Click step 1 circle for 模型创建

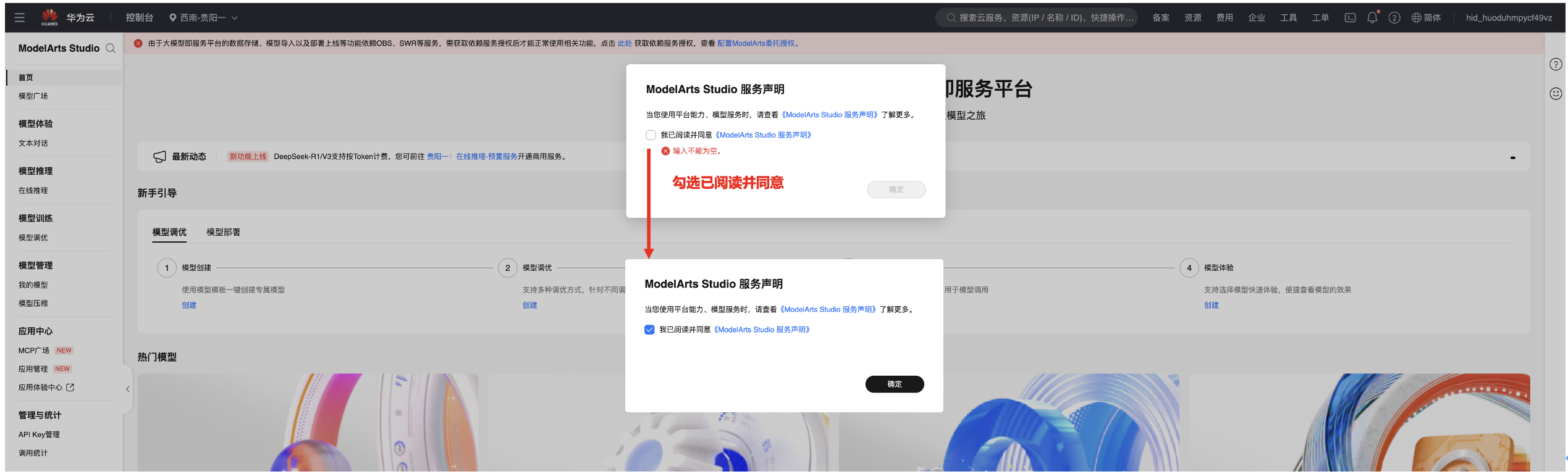(167, 268)
